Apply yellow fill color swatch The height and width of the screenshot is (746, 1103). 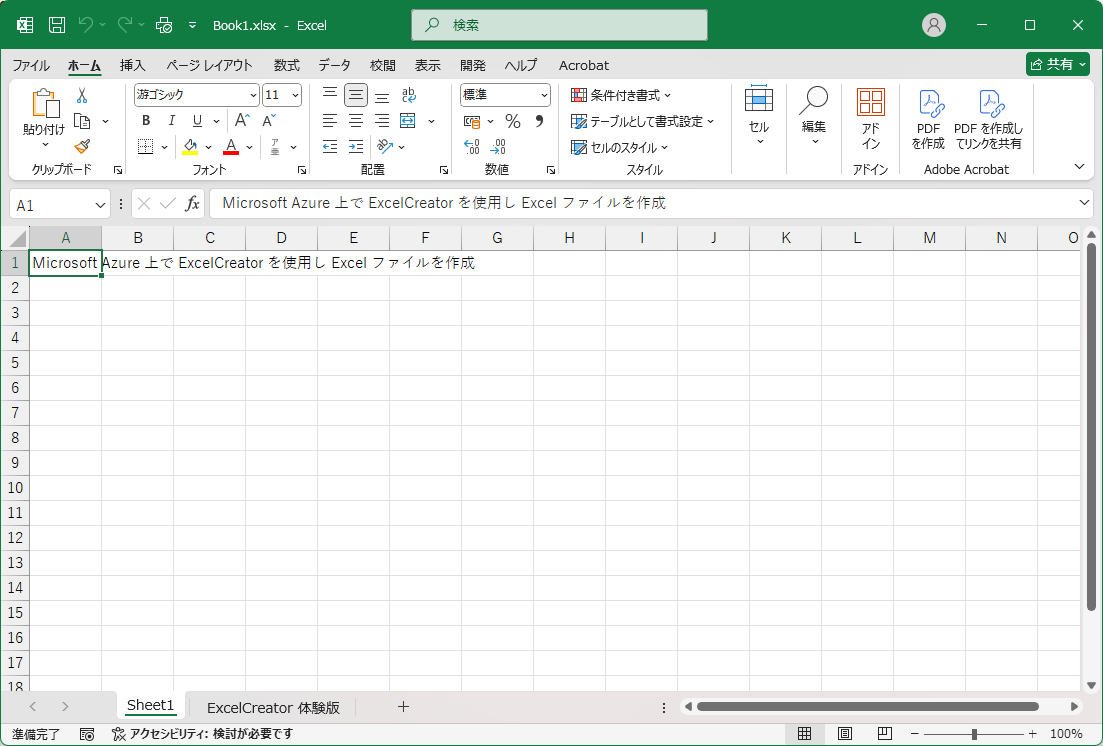(190, 147)
